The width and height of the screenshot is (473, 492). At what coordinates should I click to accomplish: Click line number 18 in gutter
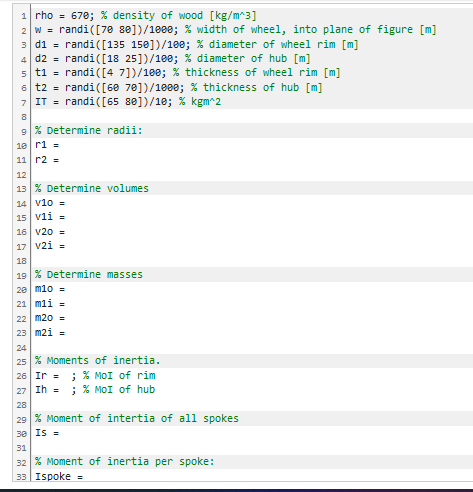(22, 261)
